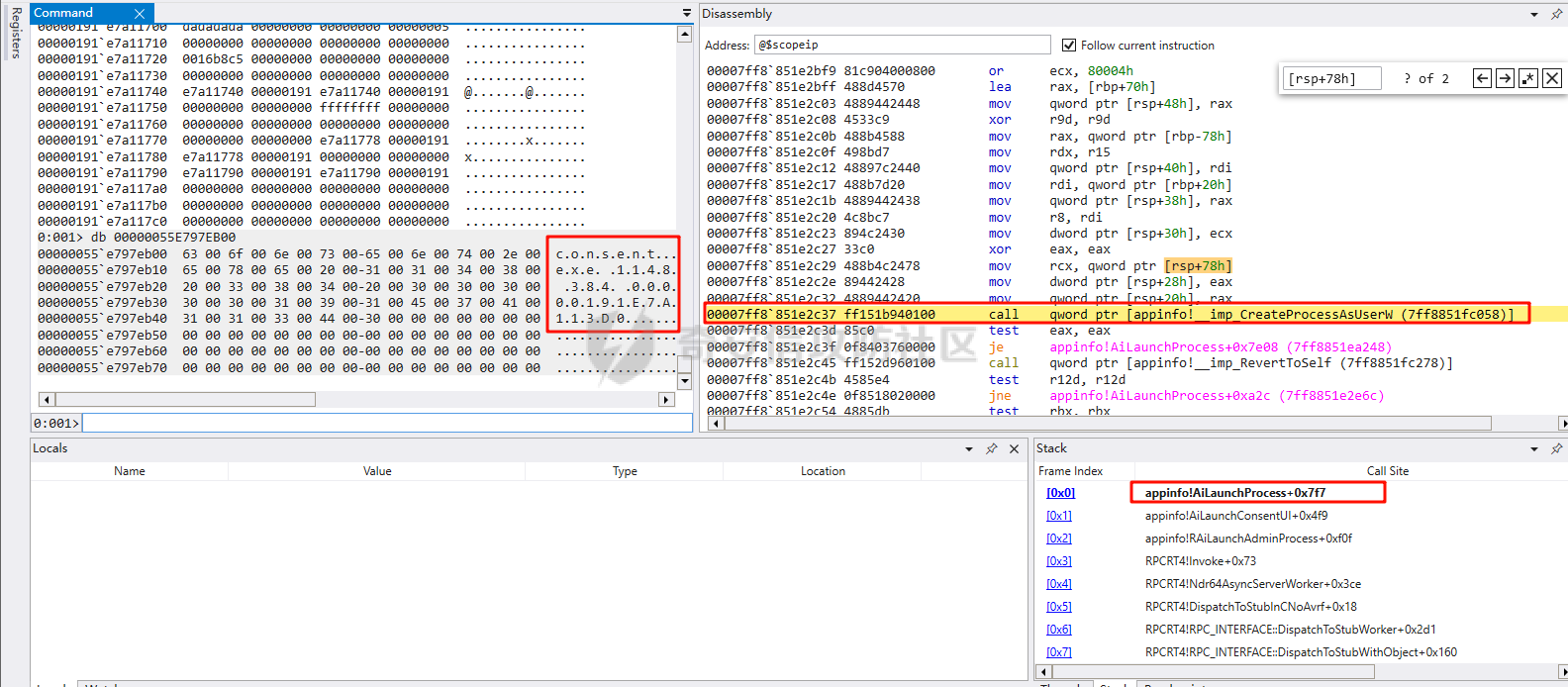Viewport: 1568px width, 687px height.
Task: Click the Location column header in Locals
Action: click(x=824, y=471)
